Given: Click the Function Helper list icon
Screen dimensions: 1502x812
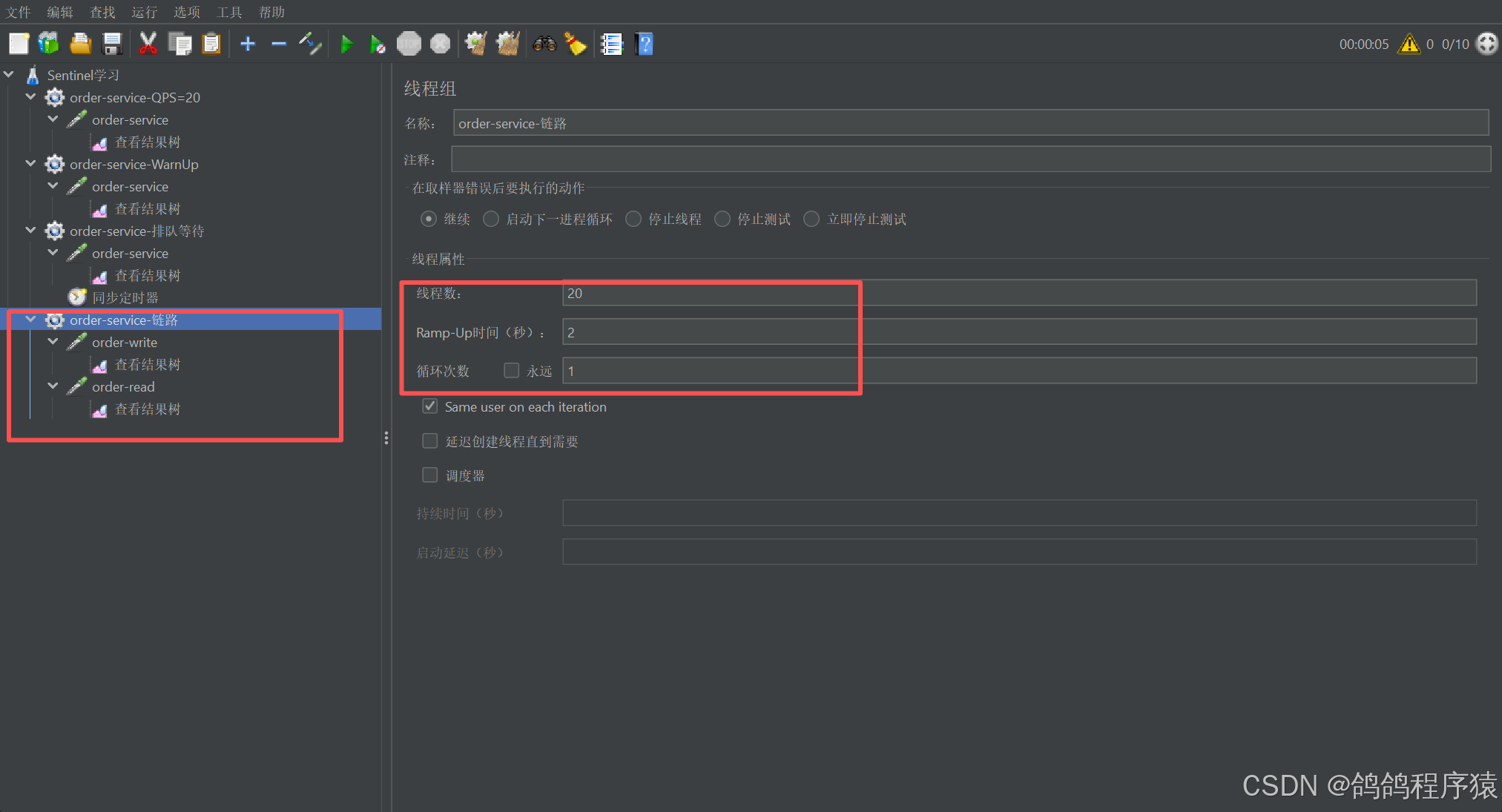Looking at the screenshot, I should [x=611, y=44].
